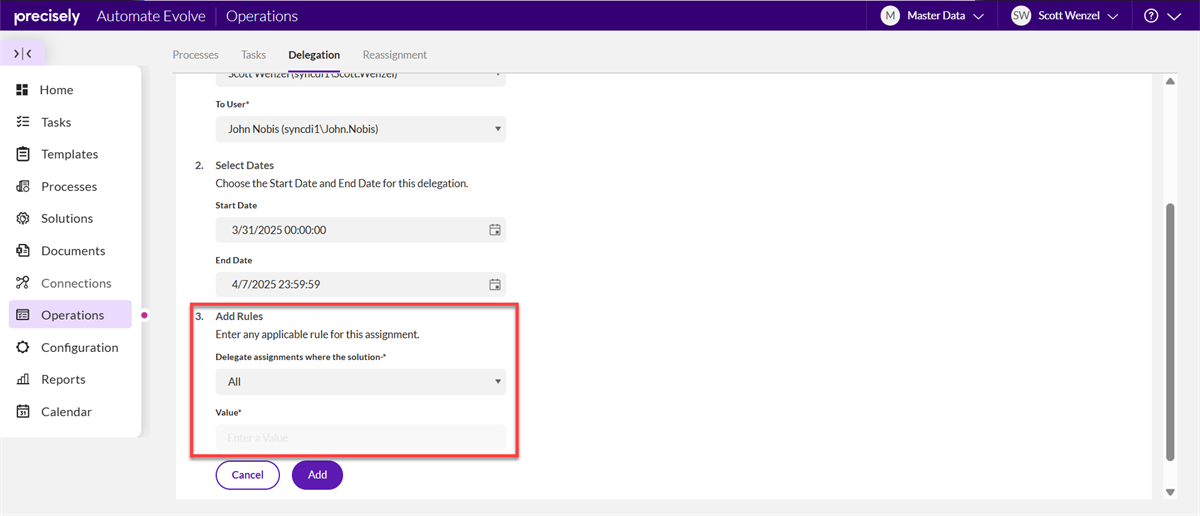1200x516 pixels.
Task: Click the Value input field
Action: coord(361,437)
